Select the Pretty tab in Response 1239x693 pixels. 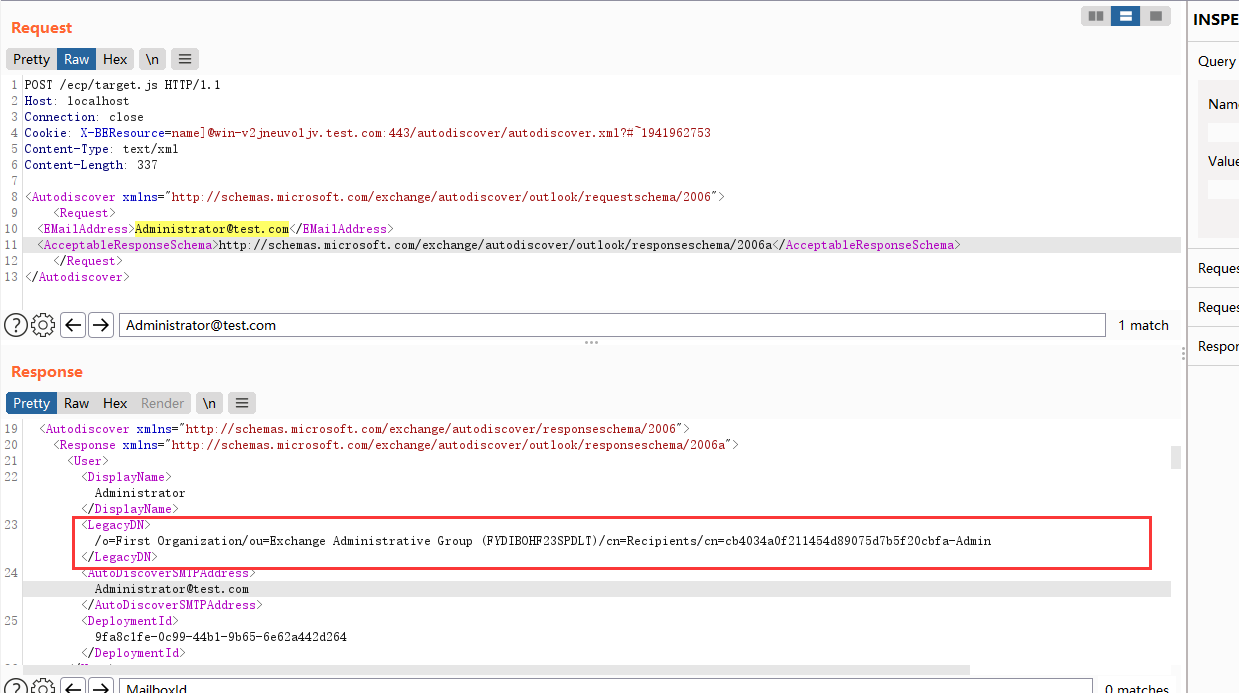point(31,403)
